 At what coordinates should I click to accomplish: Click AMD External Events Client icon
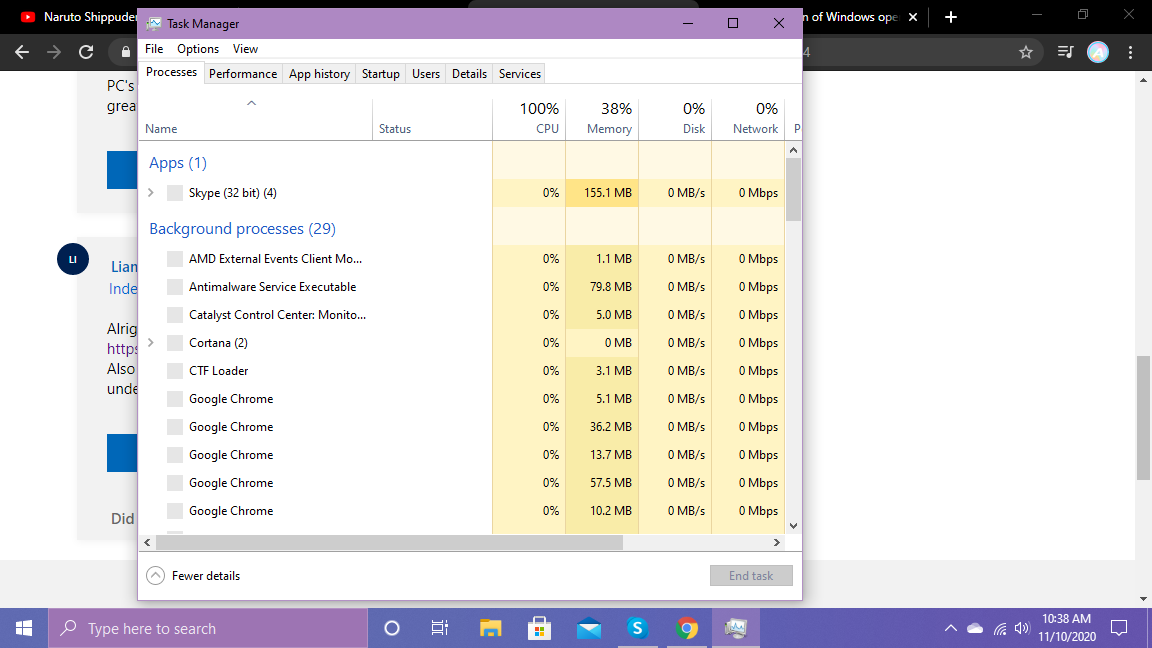[x=175, y=259]
